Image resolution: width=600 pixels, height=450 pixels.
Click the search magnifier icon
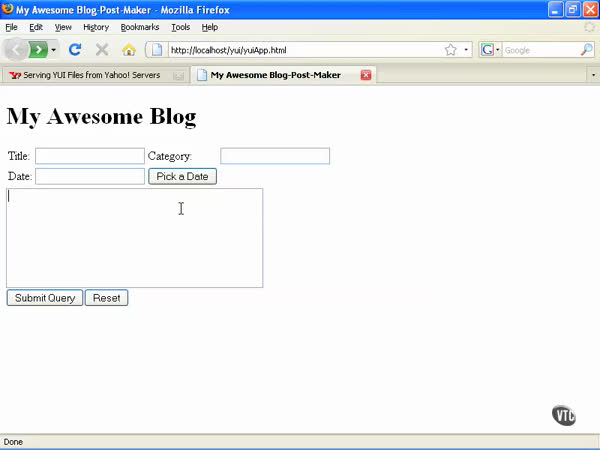coord(587,50)
